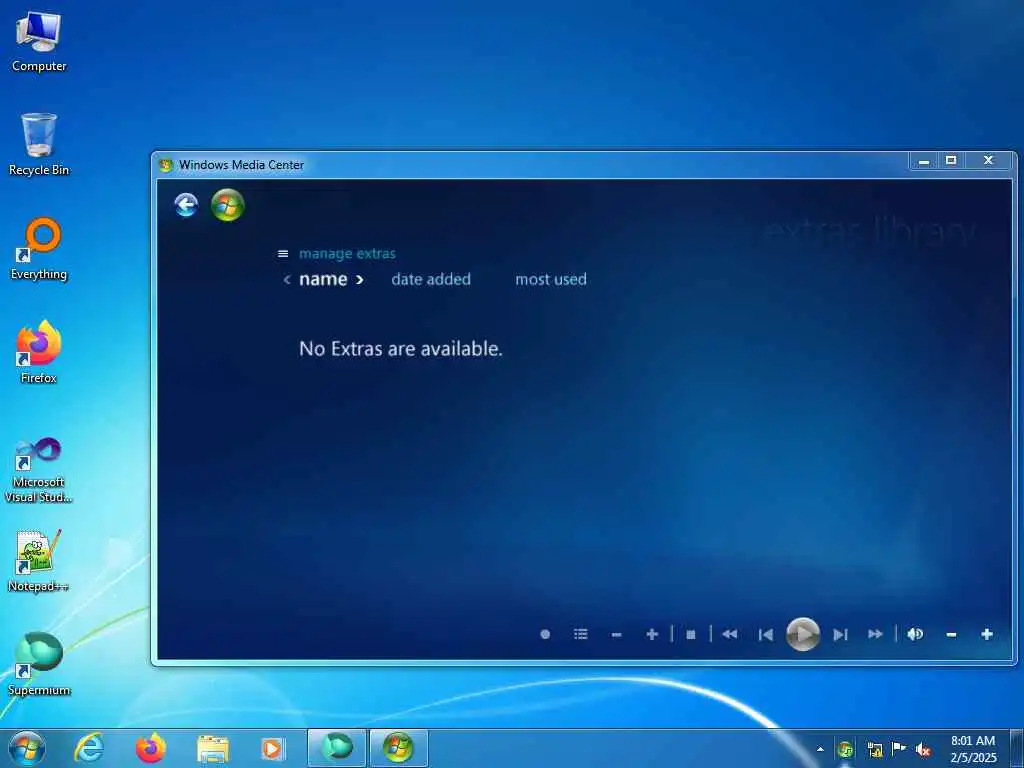Click Show desktop strip at taskbar end
Image resolution: width=1024 pixels, height=768 pixels.
[1017, 749]
